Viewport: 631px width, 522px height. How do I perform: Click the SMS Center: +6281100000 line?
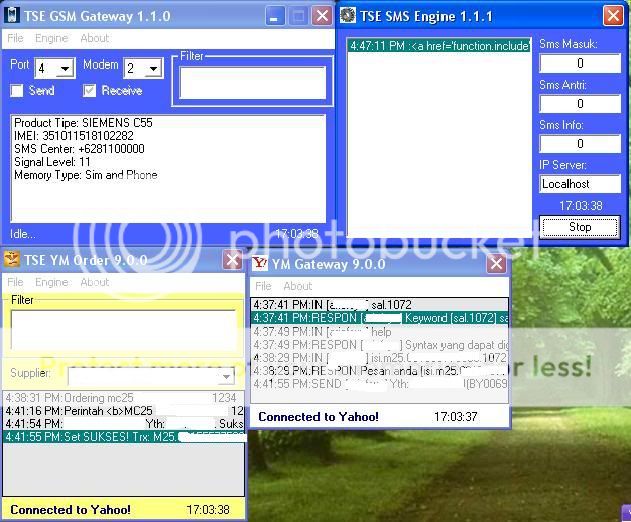click(79, 149)
